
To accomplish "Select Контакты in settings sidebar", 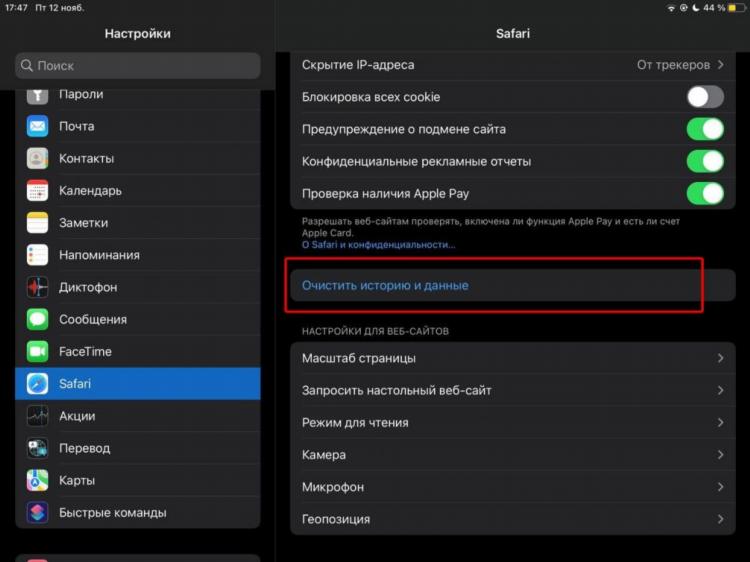I will click(138, 158).
